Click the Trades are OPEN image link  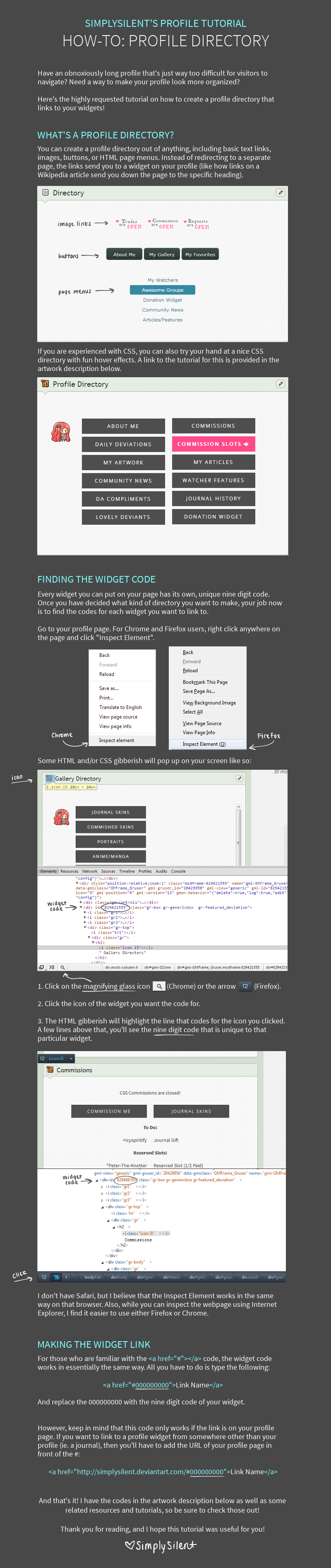pos(129,224)
